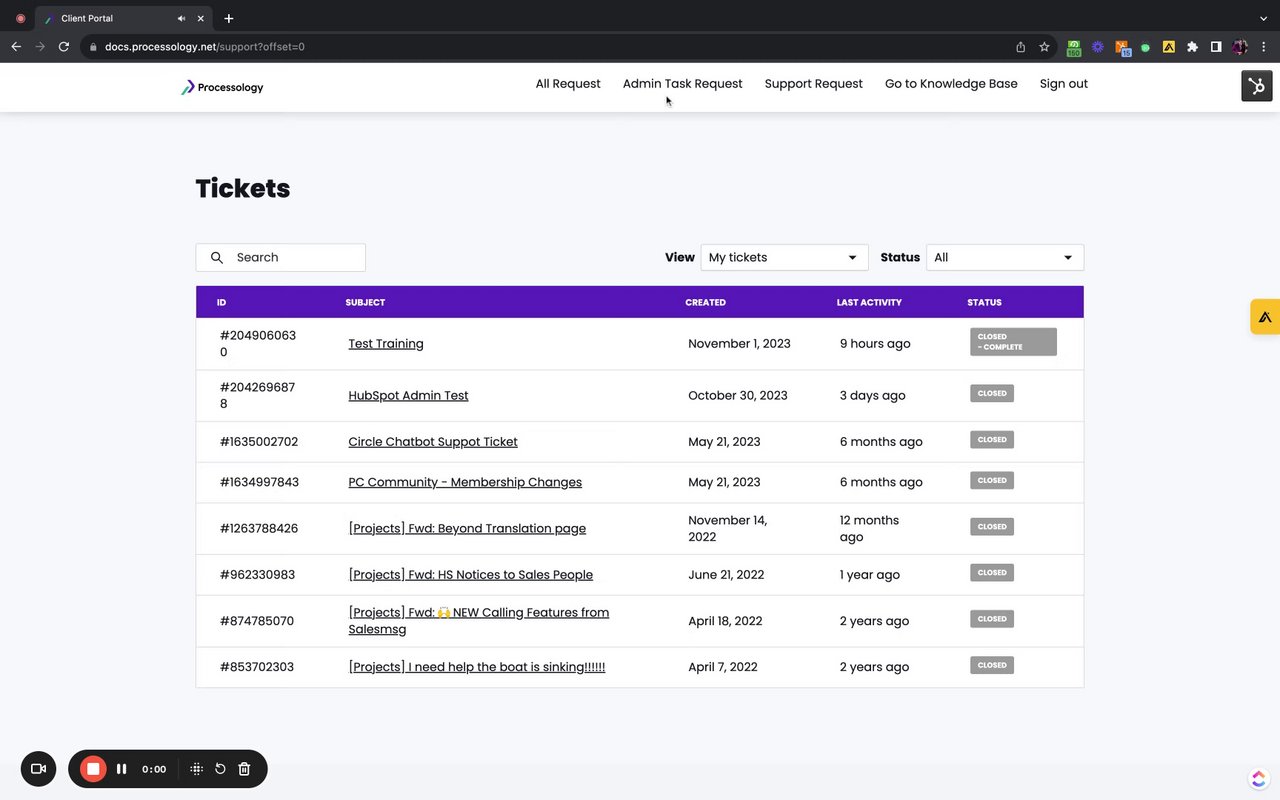Open the recorder effects dotted grid icon
The height and width of the screenshot is (800, 1280).
(x=197, y=769)
